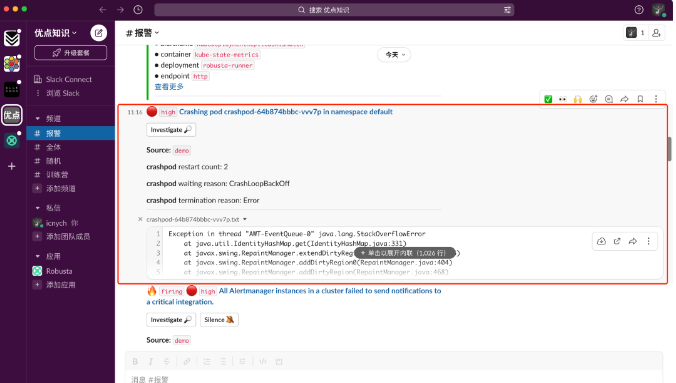This screenshot has height=383, width=676.
Task: Insert a link in composer
Action: tap(187, 361)
